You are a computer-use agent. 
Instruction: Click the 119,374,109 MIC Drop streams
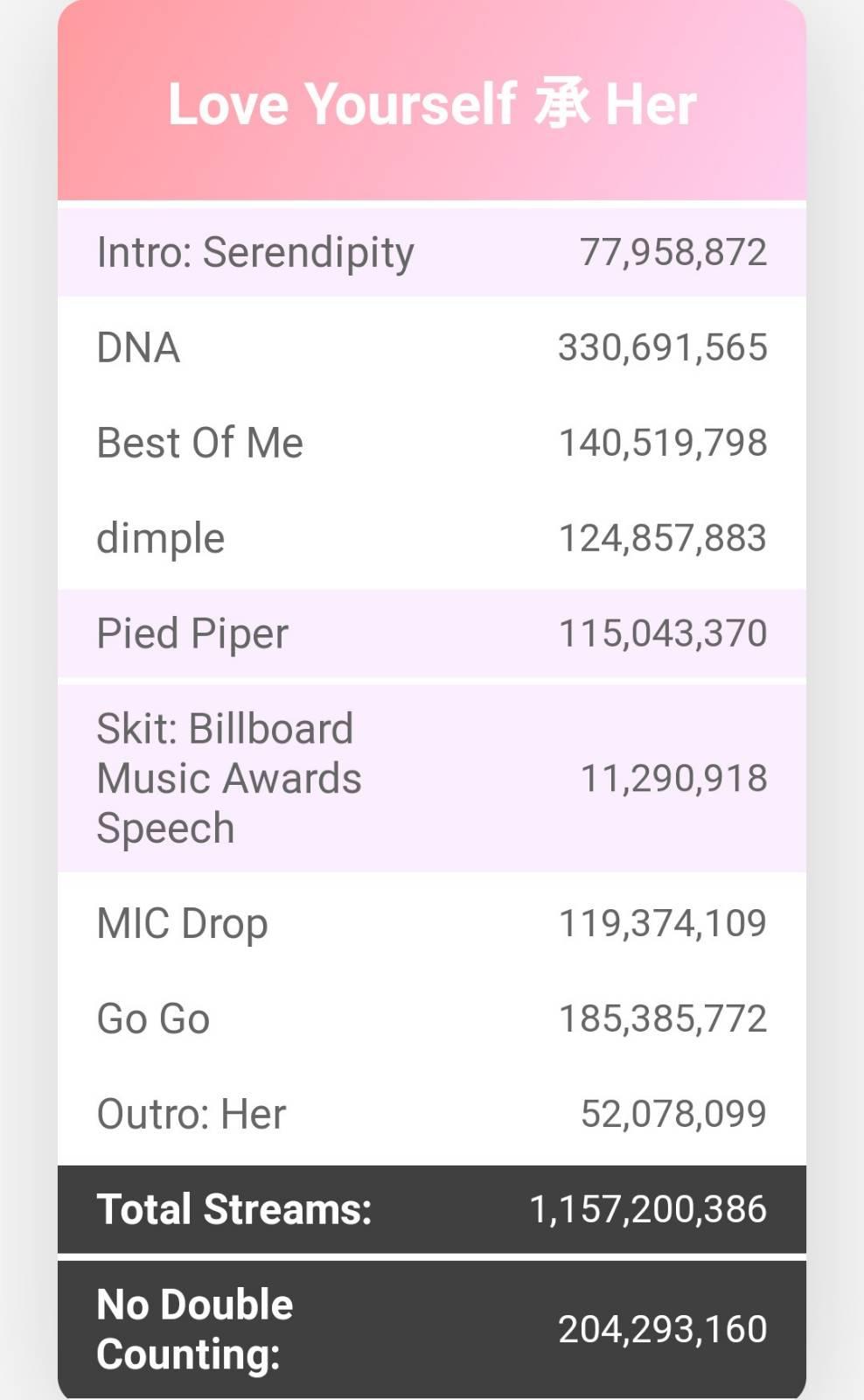click(x=662, y=924)
